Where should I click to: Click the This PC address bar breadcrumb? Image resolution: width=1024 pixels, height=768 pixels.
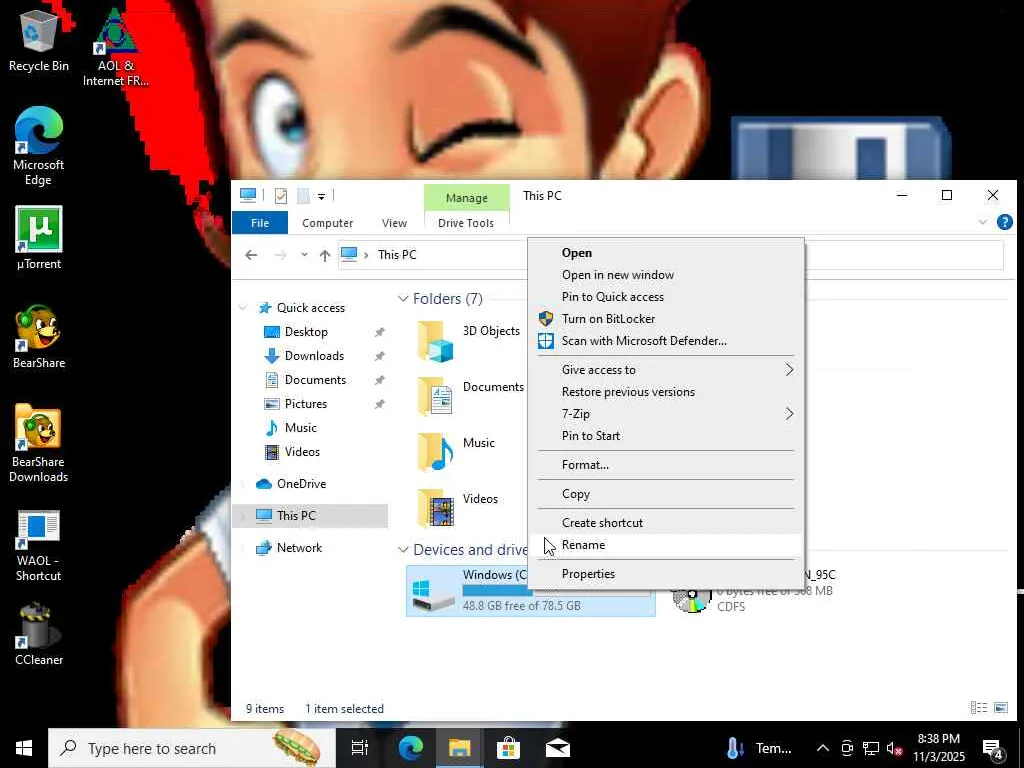coord(397,255)
